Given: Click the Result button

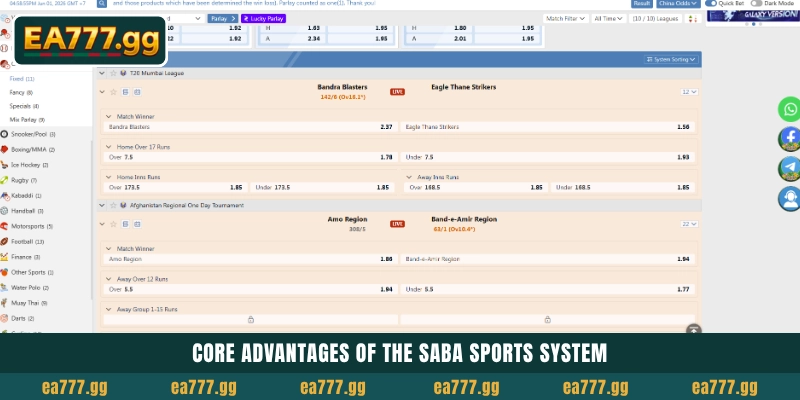Looking at the screenshot, I should pos(642,3).
